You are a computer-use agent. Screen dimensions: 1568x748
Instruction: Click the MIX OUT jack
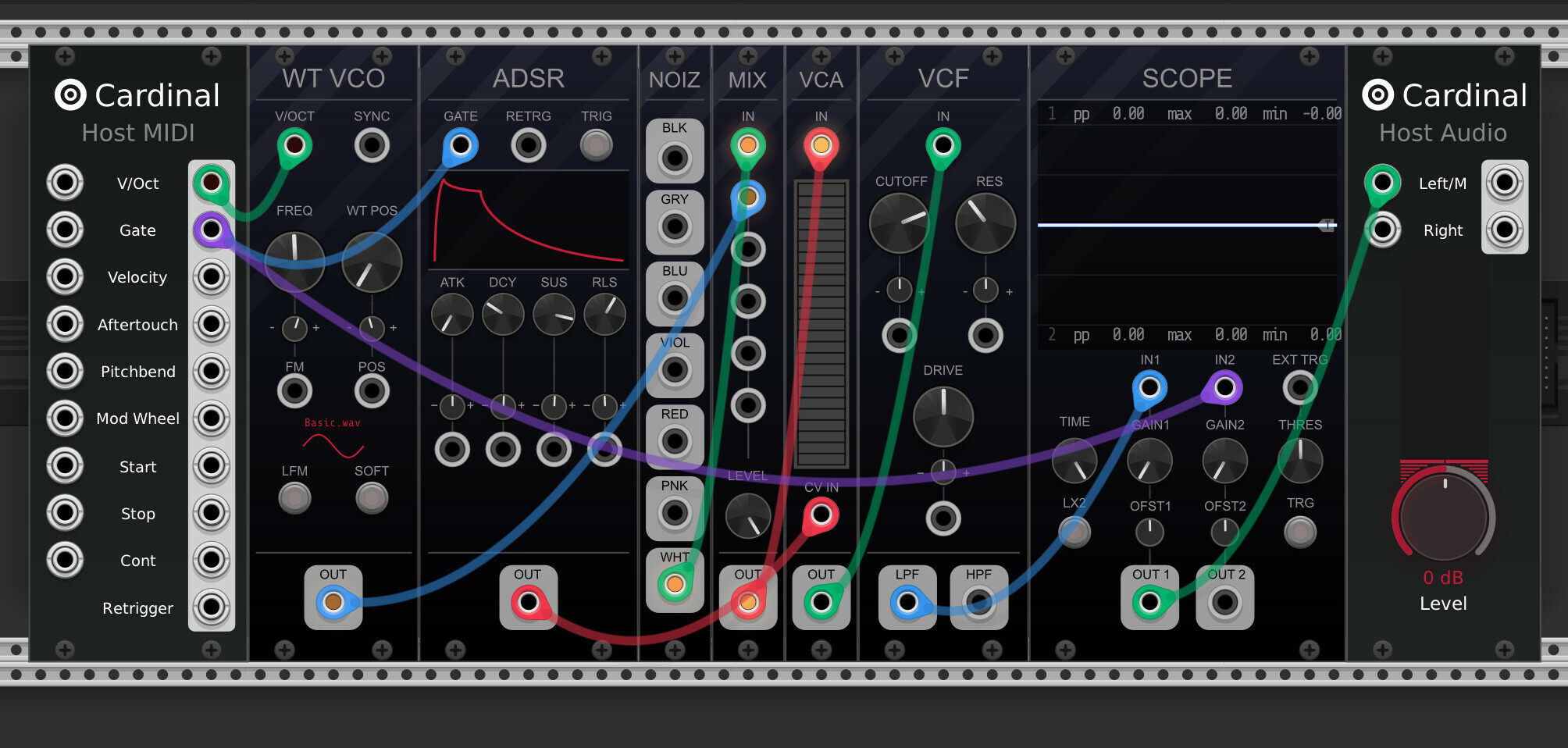(x=748, y=602)
